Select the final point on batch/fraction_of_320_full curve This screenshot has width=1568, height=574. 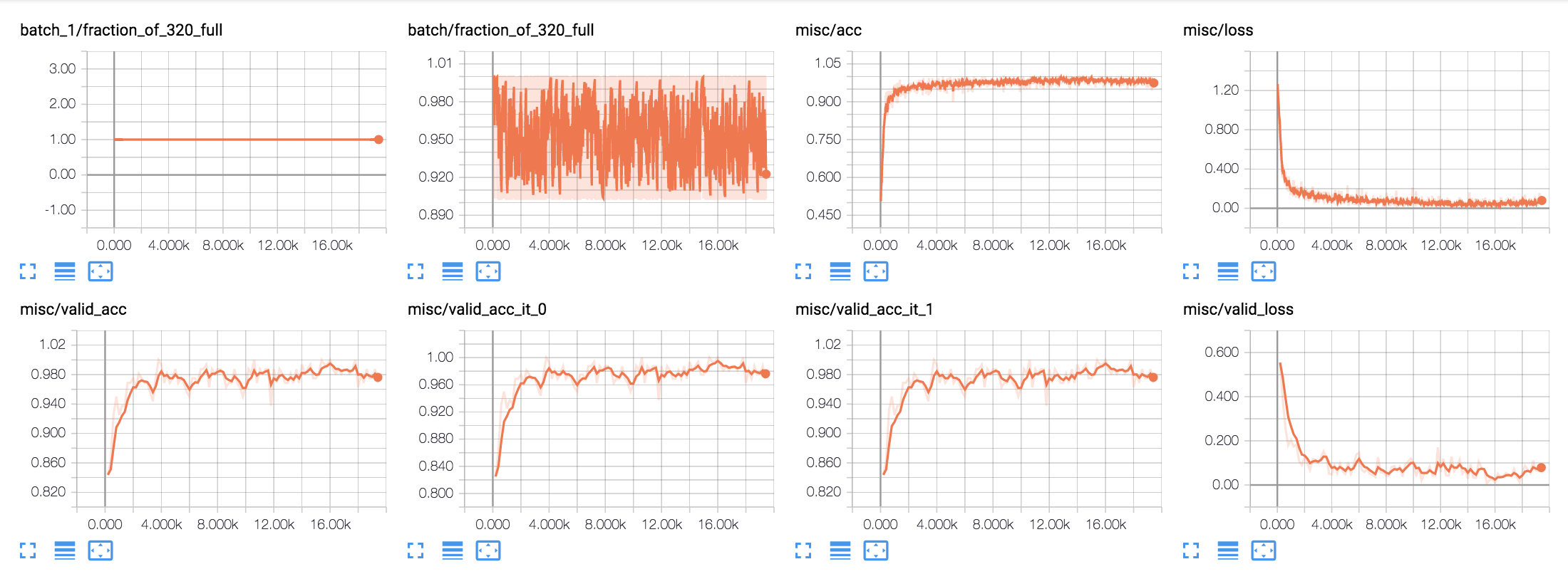766,174
